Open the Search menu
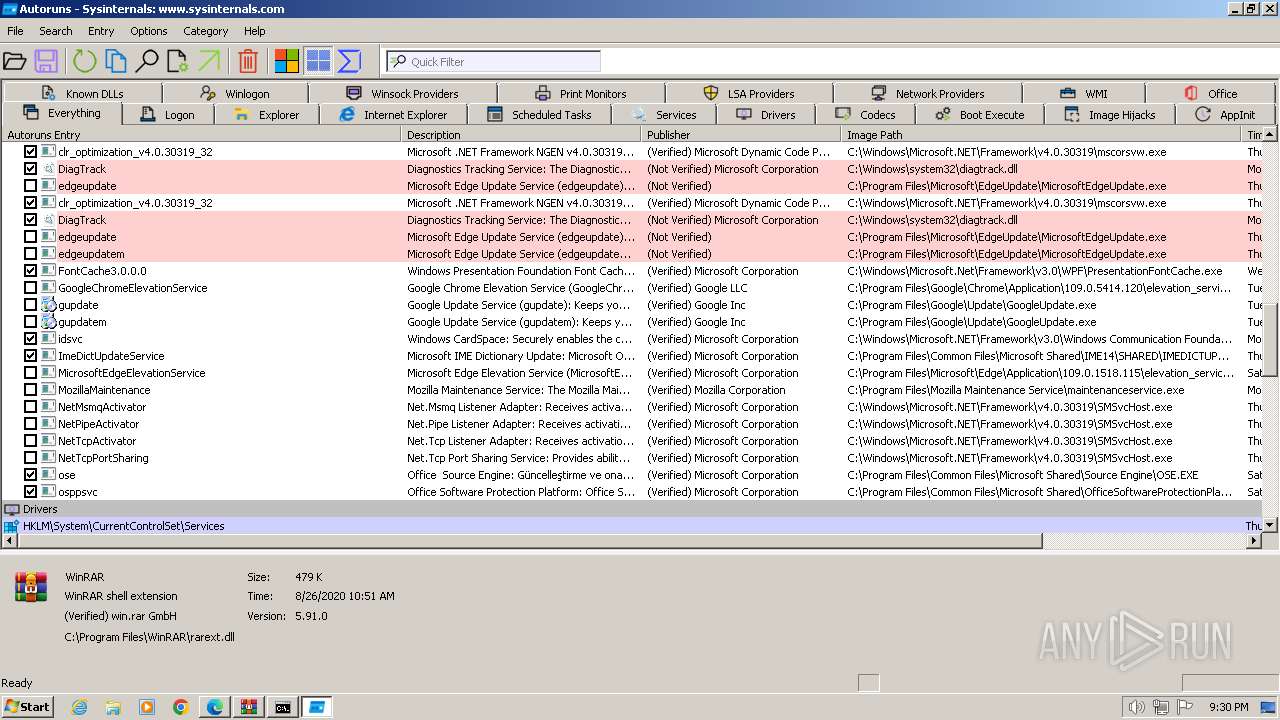1280x720 pixels. (x=56, y=31)
